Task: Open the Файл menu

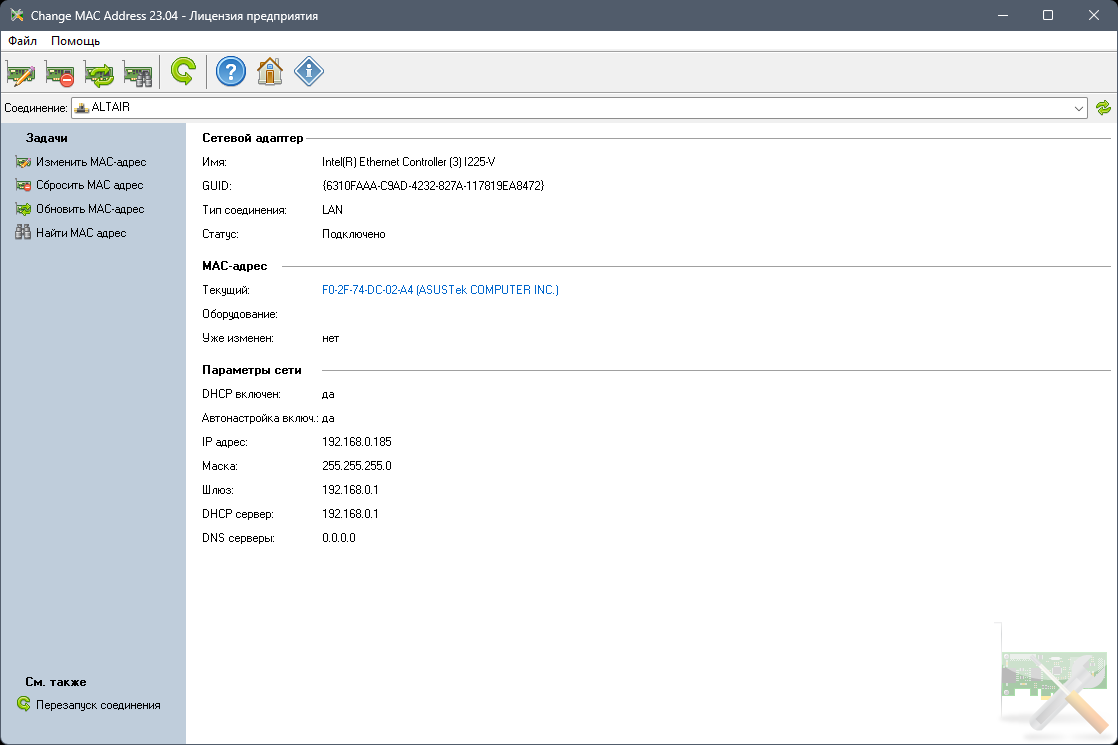Action: pos(22,41)
